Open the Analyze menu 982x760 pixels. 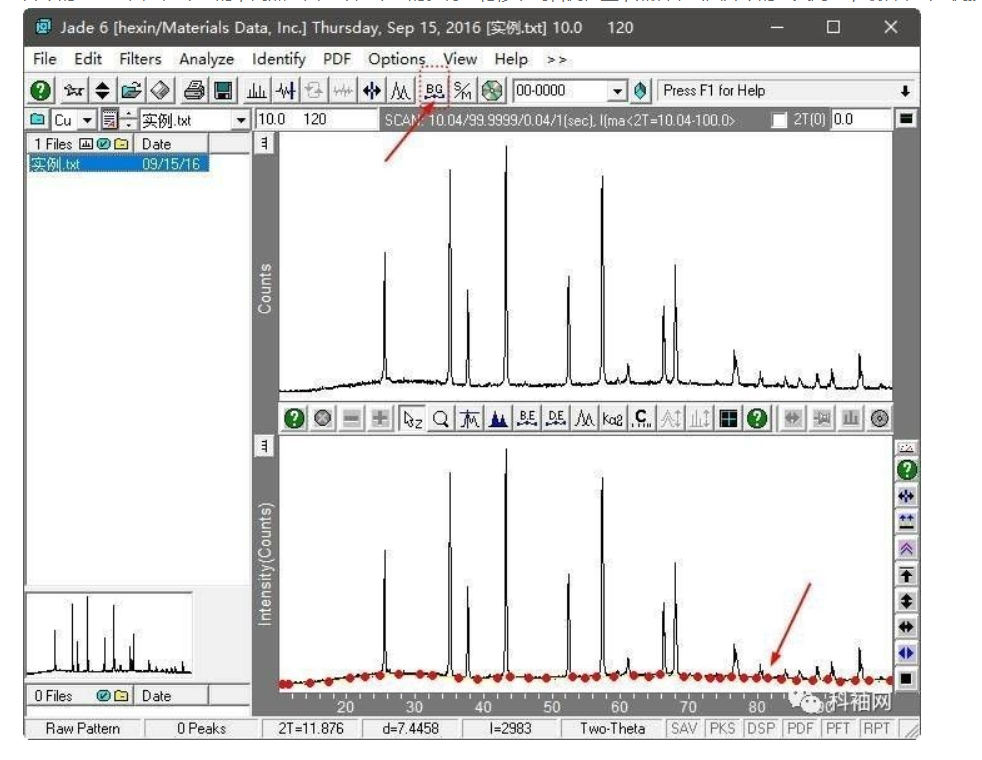click(x=207, y=59)
